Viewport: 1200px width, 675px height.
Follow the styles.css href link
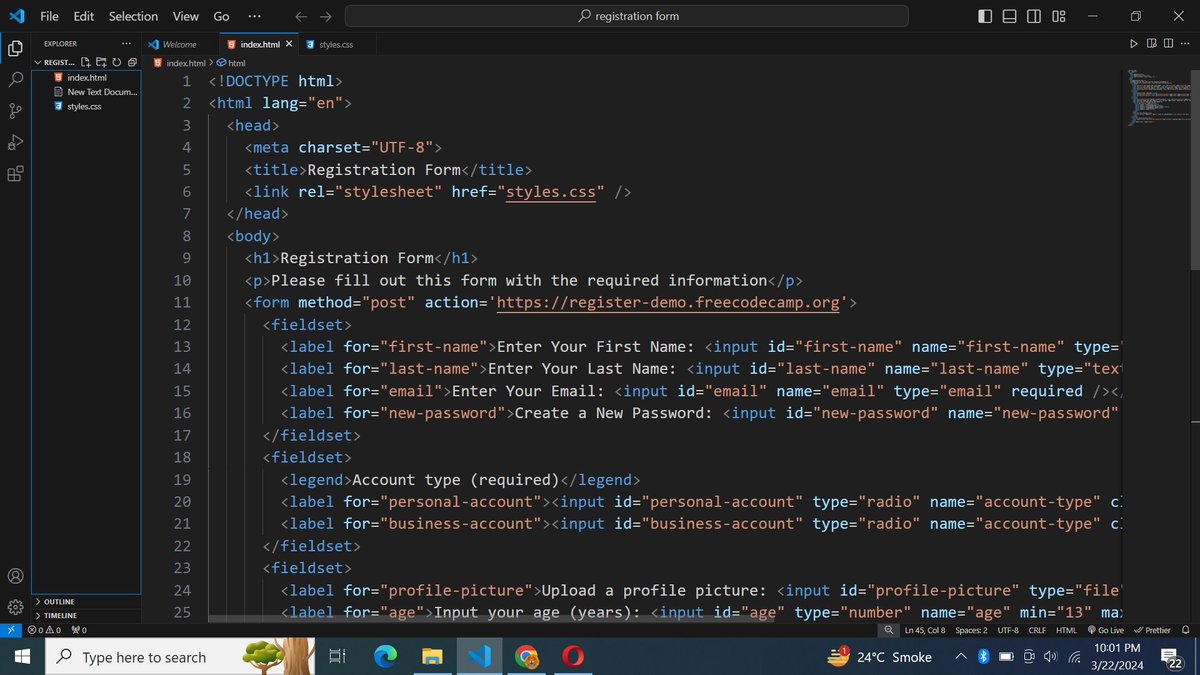[x=550, y=191]
